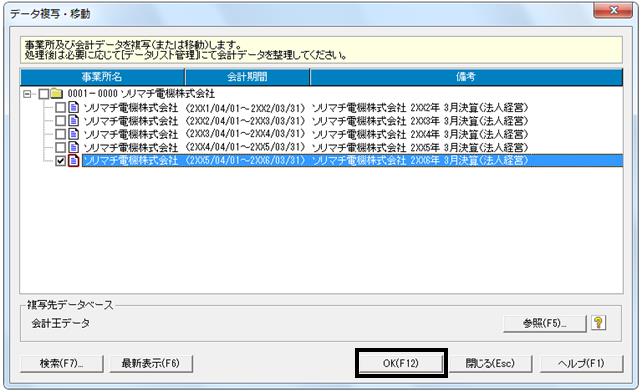
Task: Click the 検索(F7)... button
Action: coord(62,363)
